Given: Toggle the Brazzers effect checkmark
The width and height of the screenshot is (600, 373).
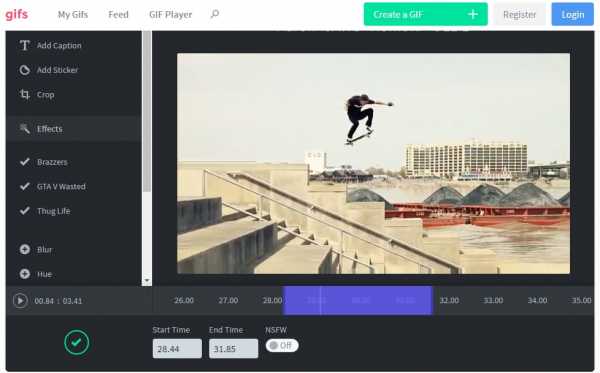Looking at the screenshot, I should click(x=25, y=162).
